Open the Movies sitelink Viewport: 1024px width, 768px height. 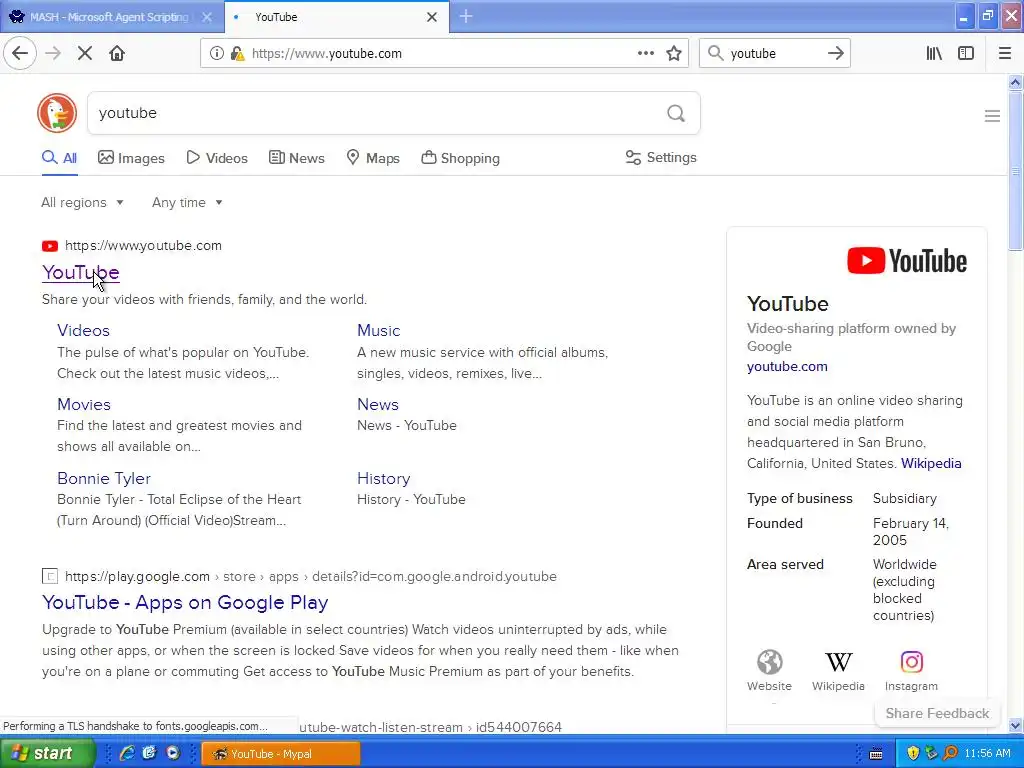click(84, 404)
